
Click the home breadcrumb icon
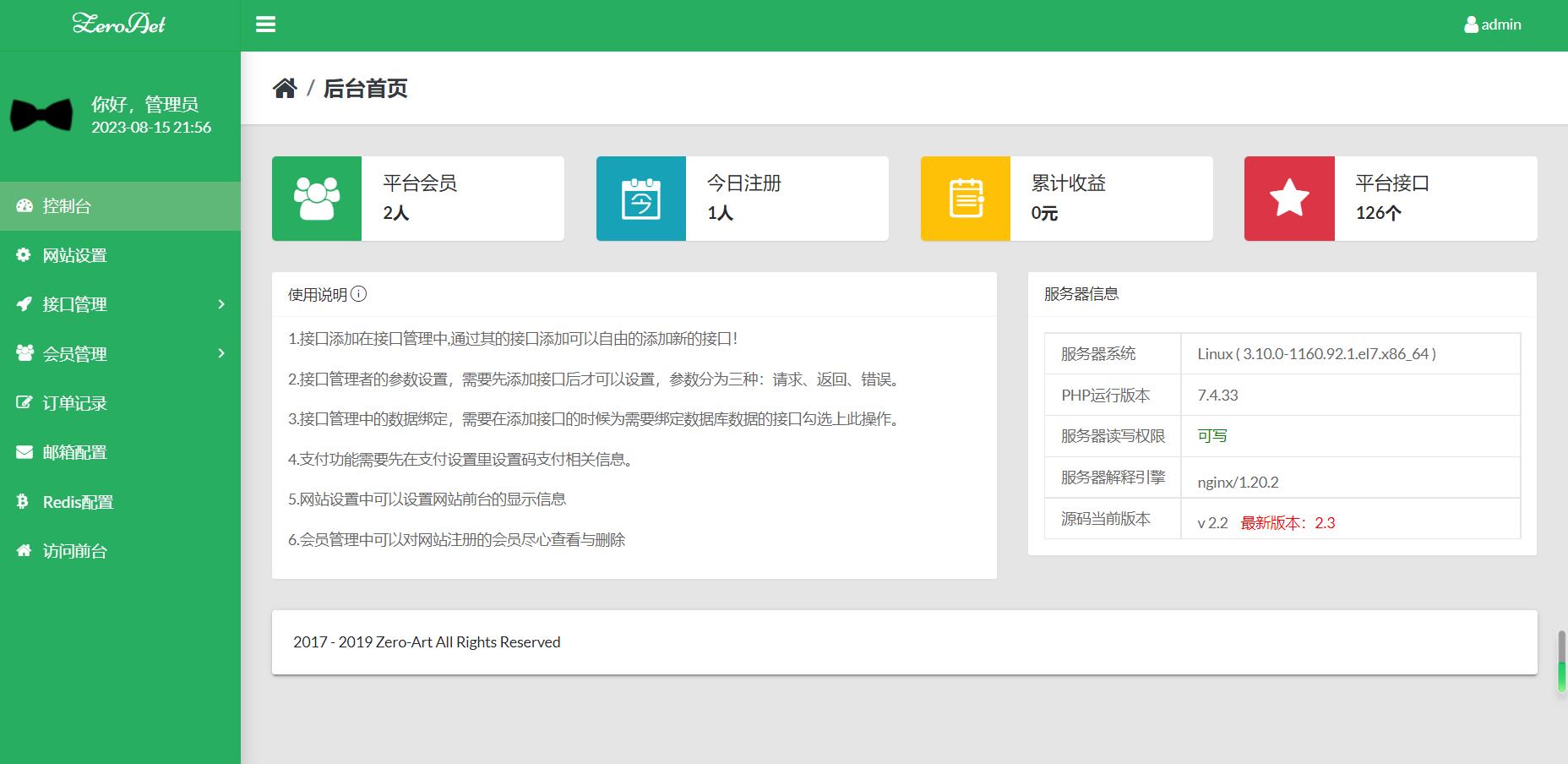click(x=285, y=88)
